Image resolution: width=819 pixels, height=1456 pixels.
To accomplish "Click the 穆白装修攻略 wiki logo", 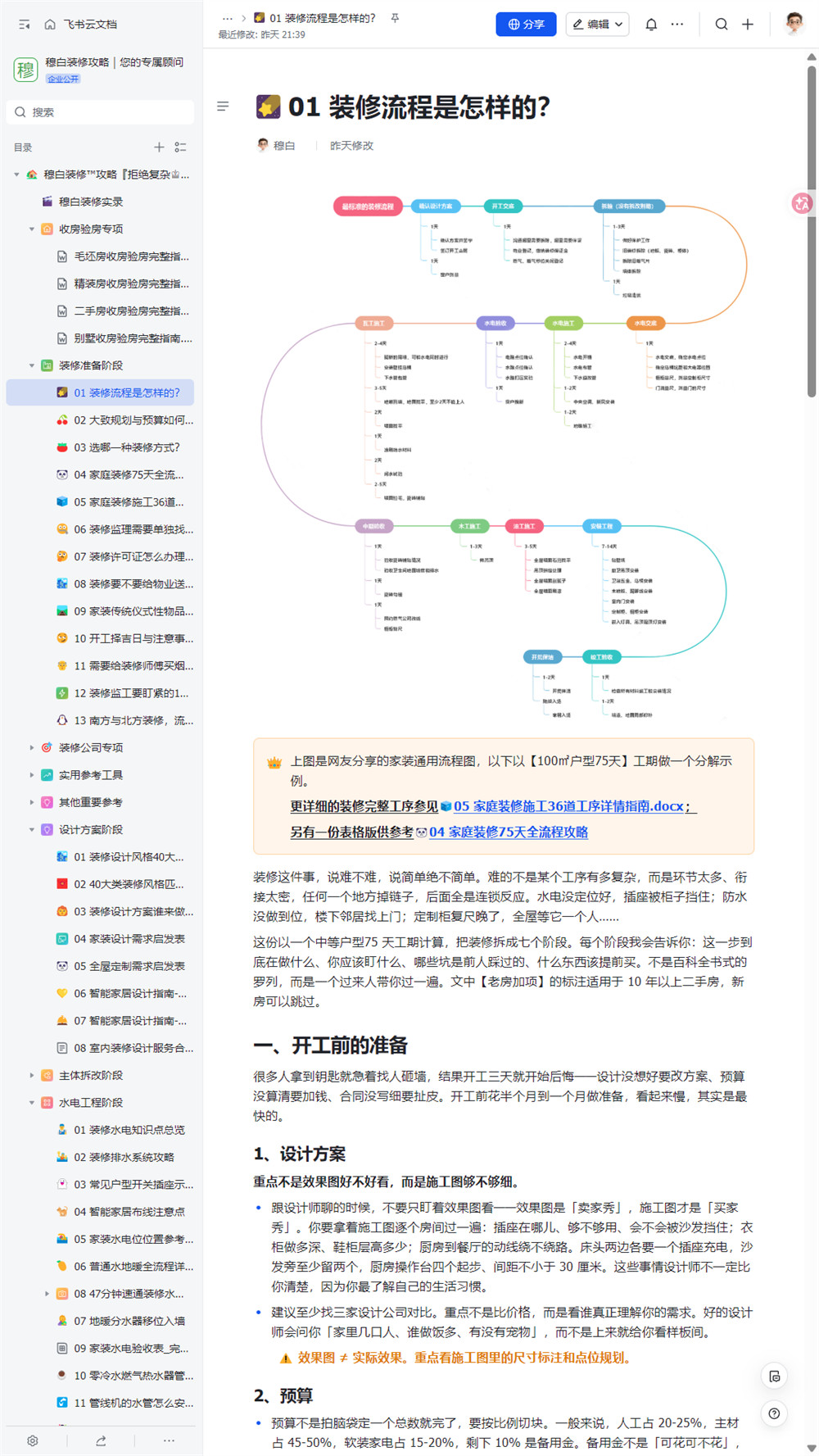I will 25,70.
